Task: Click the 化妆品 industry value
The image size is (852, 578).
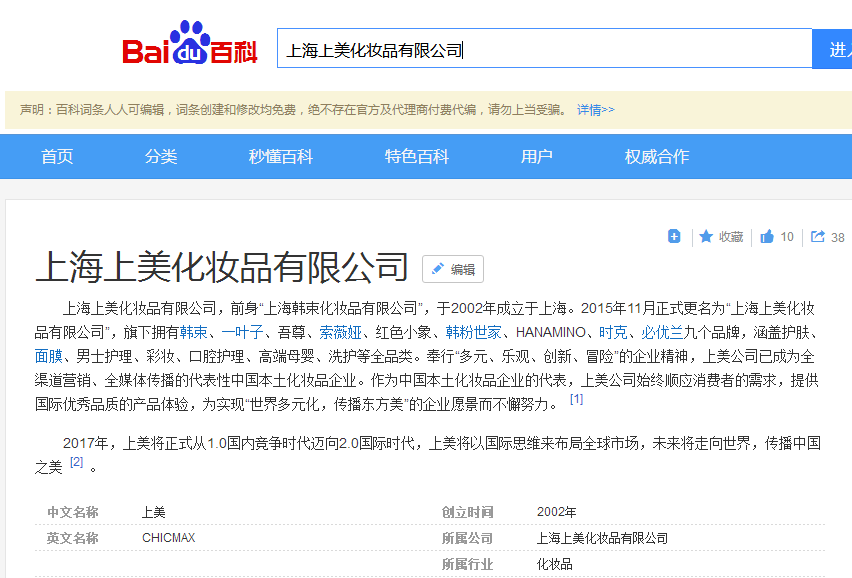Action: click(x=554, y=564)
